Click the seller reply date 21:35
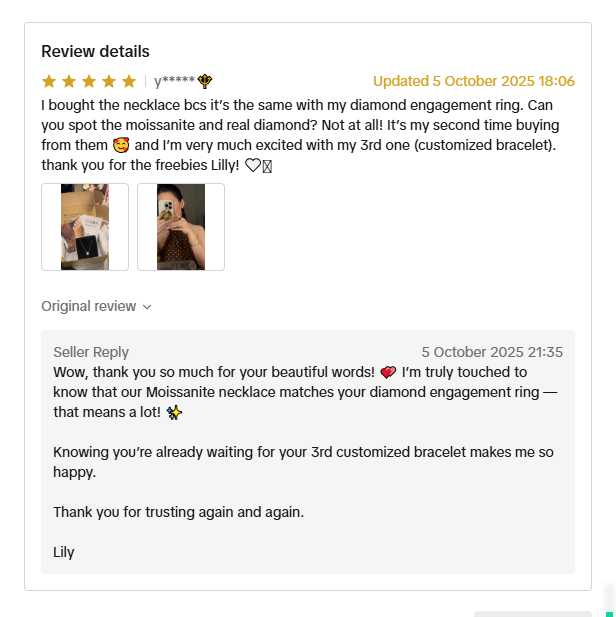616x617 pixels. pos(492,352)
